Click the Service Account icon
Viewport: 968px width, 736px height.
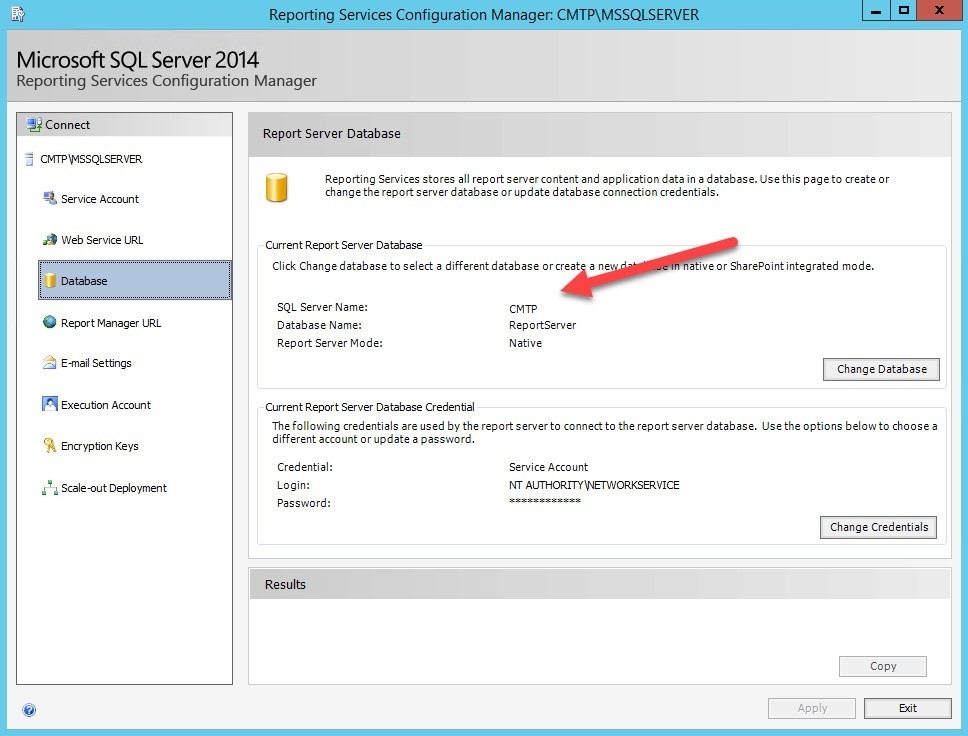(49, 198)
